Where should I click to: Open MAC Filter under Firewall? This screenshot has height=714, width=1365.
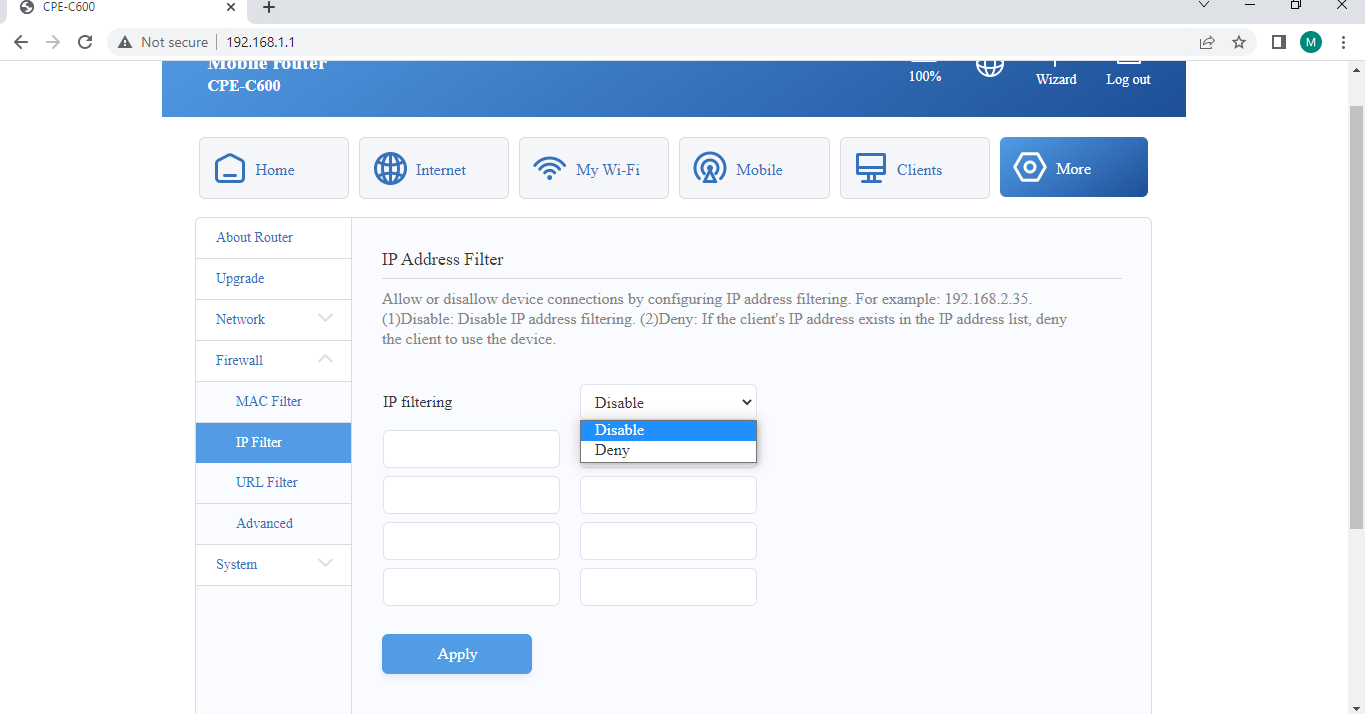(274, 402)
